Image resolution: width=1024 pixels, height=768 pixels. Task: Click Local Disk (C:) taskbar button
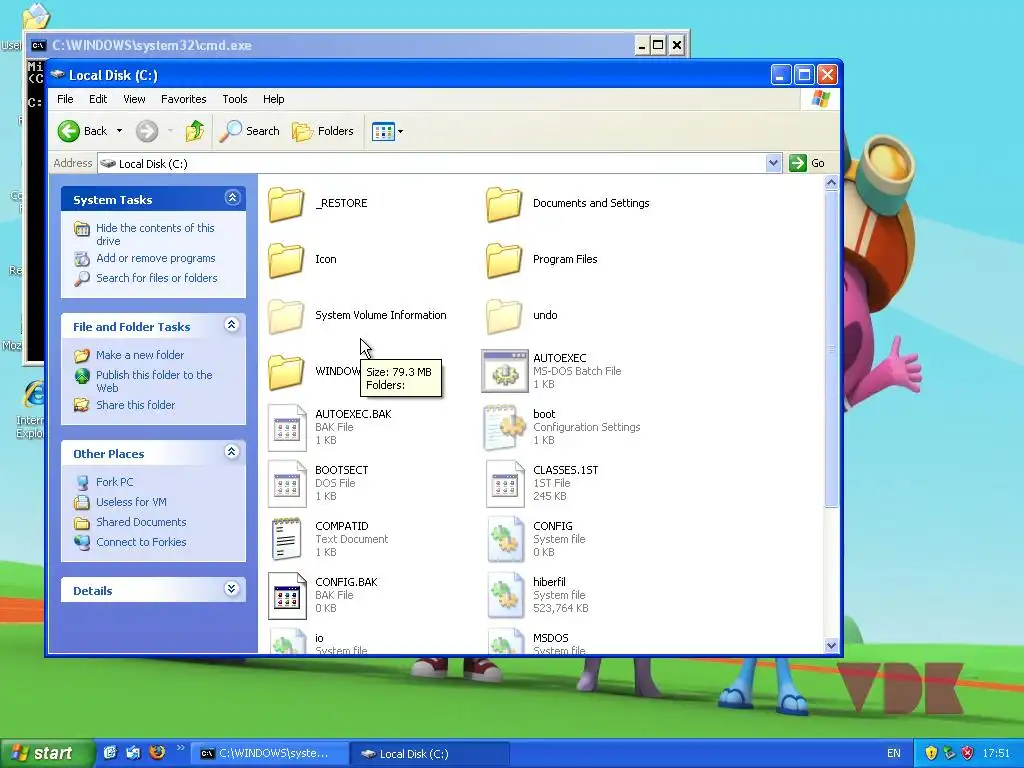(x=429, y=754)
